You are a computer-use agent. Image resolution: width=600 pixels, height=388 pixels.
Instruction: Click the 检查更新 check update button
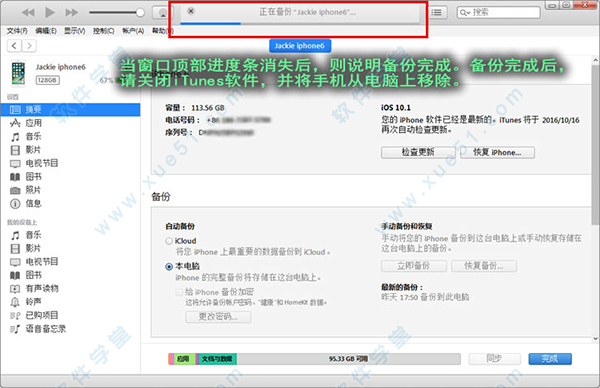click(x=418, y=152)
